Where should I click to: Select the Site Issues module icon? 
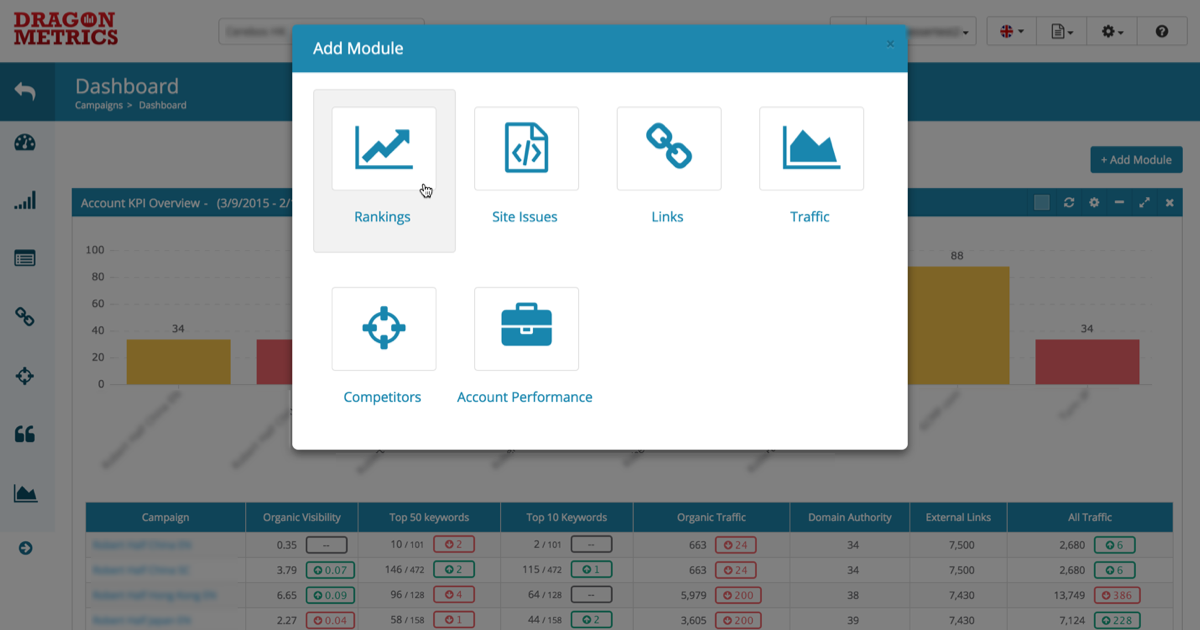coord(526,148)
